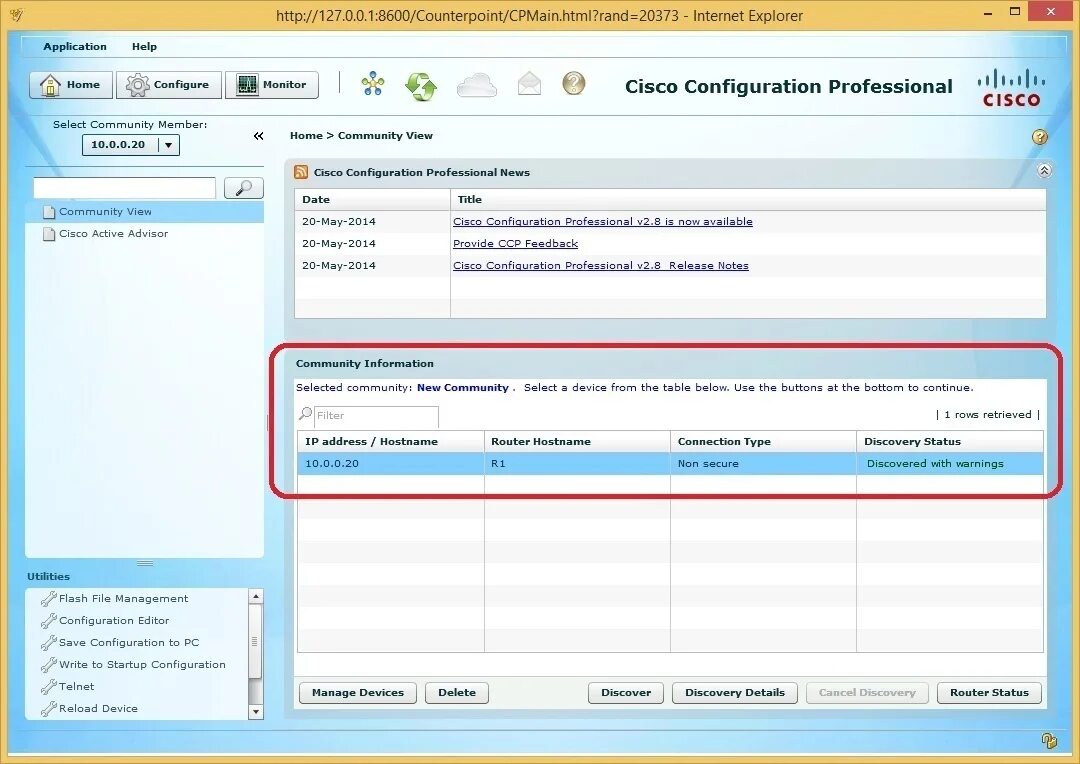Click the Utilities panel splitter grip
Viewport: 1080px width, 764px height.
pos(145,563)
